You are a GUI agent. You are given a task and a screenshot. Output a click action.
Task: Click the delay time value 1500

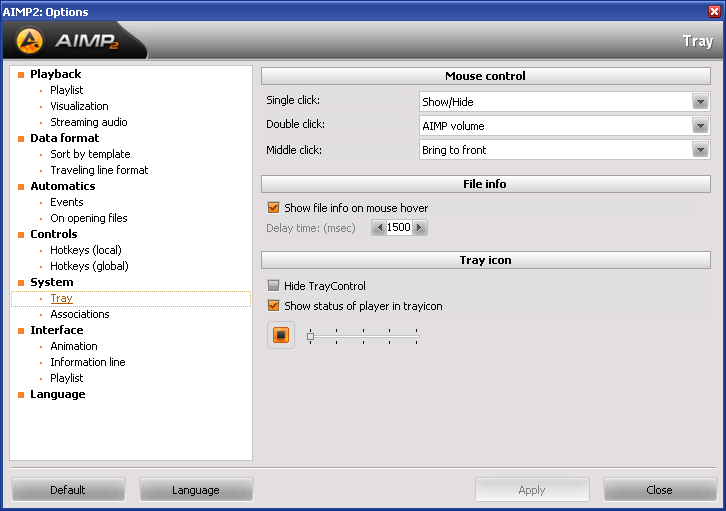[399, 227]
